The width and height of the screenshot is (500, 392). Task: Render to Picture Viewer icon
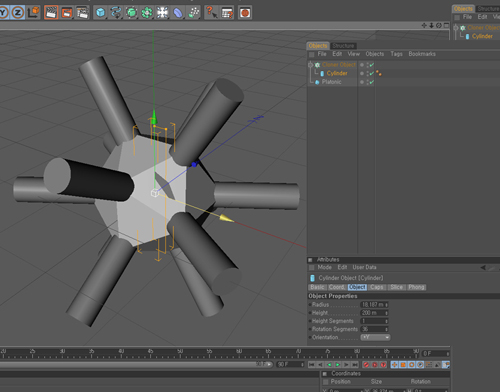tap(67, 13)
